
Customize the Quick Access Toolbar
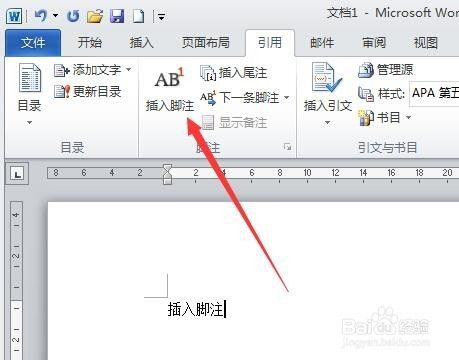click(x=161, y=17)
